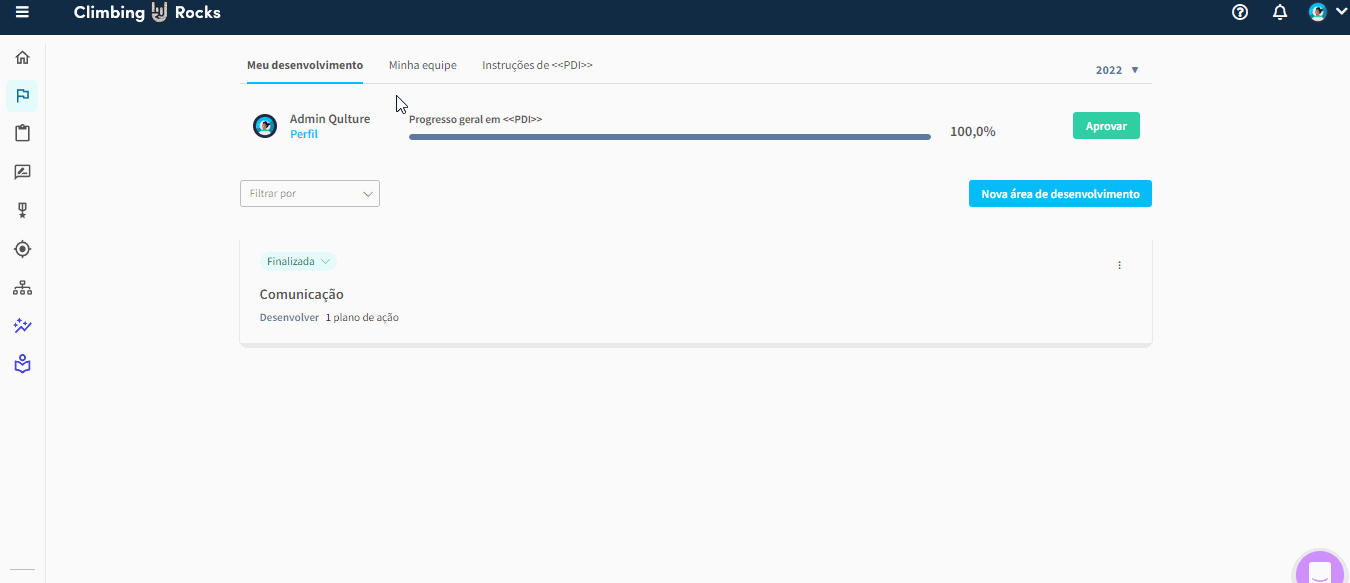
Task: Change the Finalizada status dropdown
Action: pyautogui.click(x=298, y=262)
